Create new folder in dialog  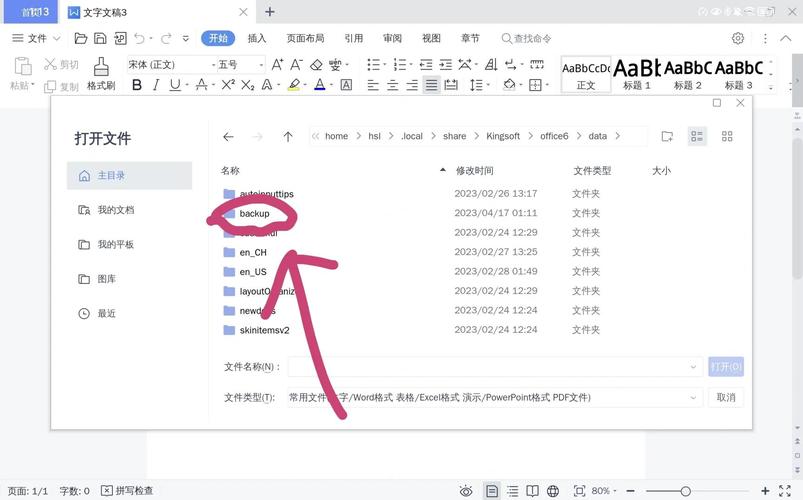pyautogui.click(x=667, y=136)
